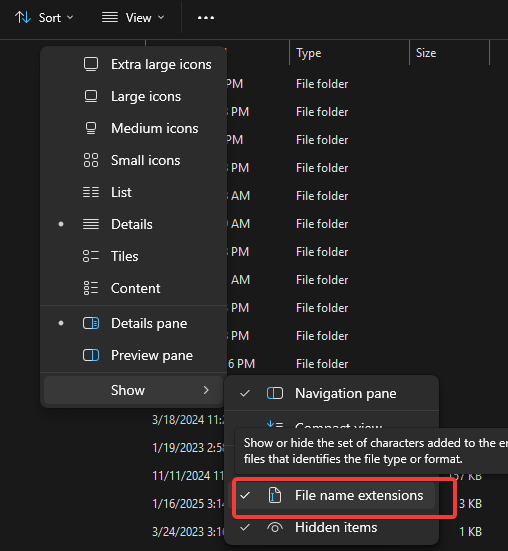Select Extra large icons view
508x551 pixels.
[x=133, y=65]
